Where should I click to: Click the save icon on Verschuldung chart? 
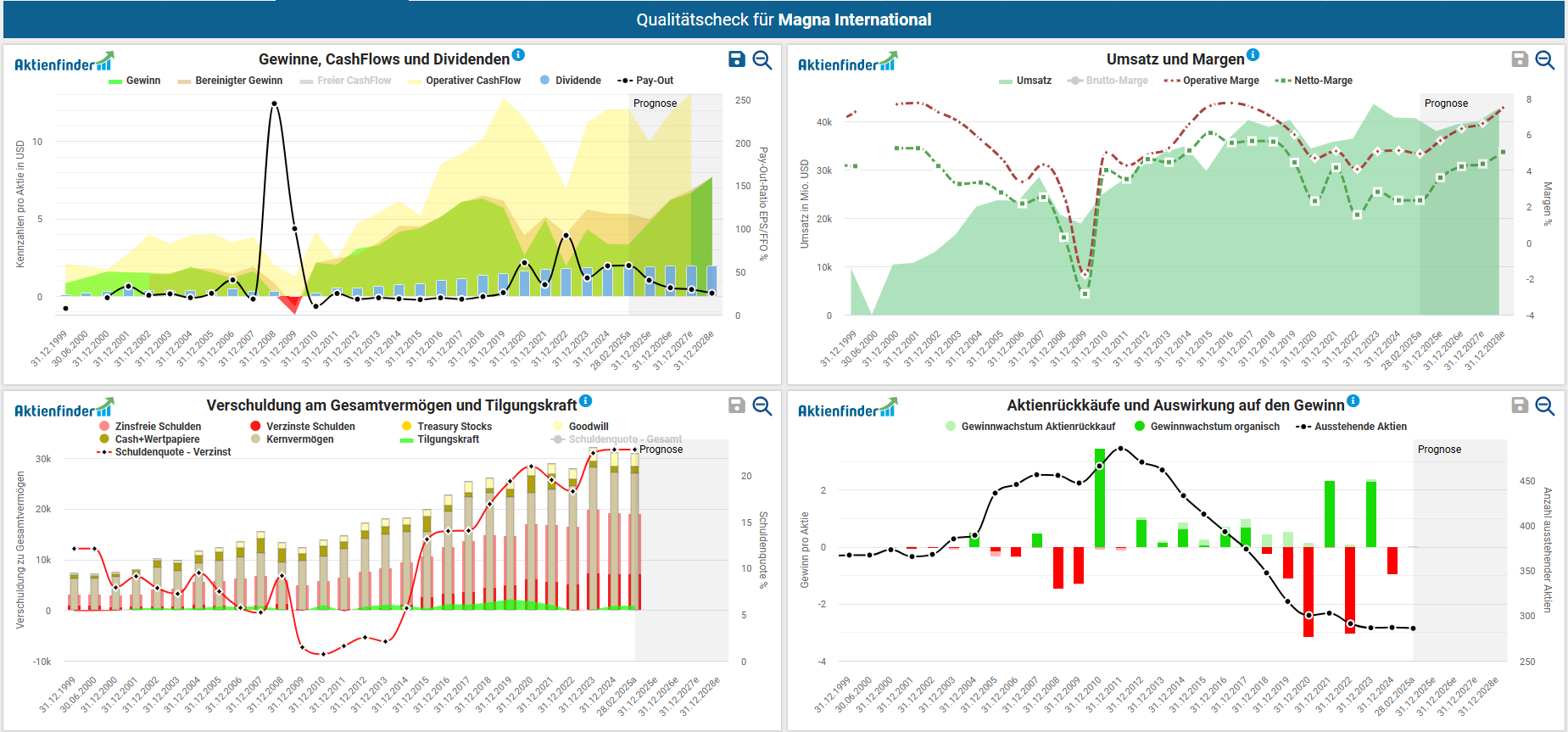pos(736,405)
